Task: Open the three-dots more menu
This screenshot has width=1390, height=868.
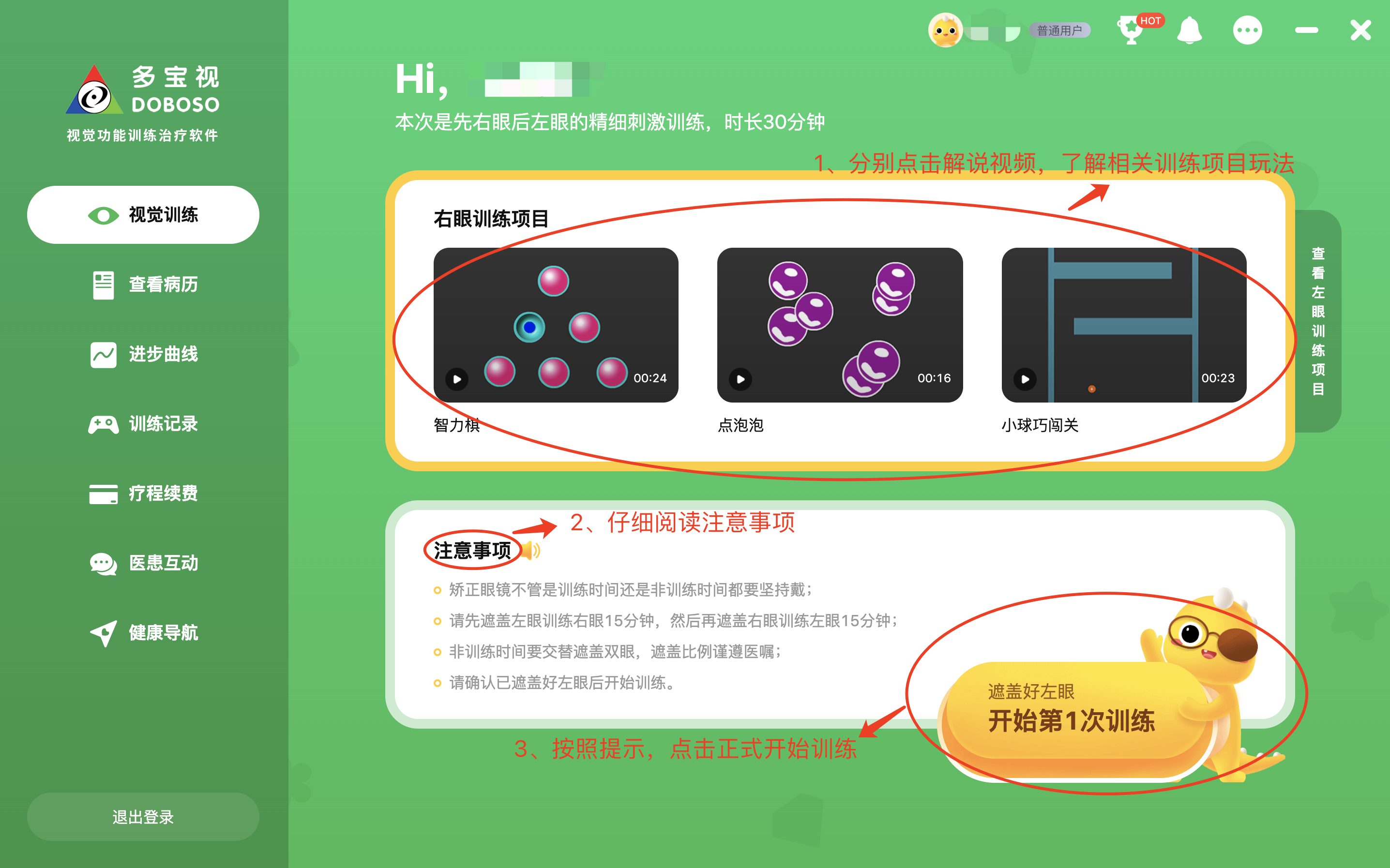Action: click(x=1248, y=30)
